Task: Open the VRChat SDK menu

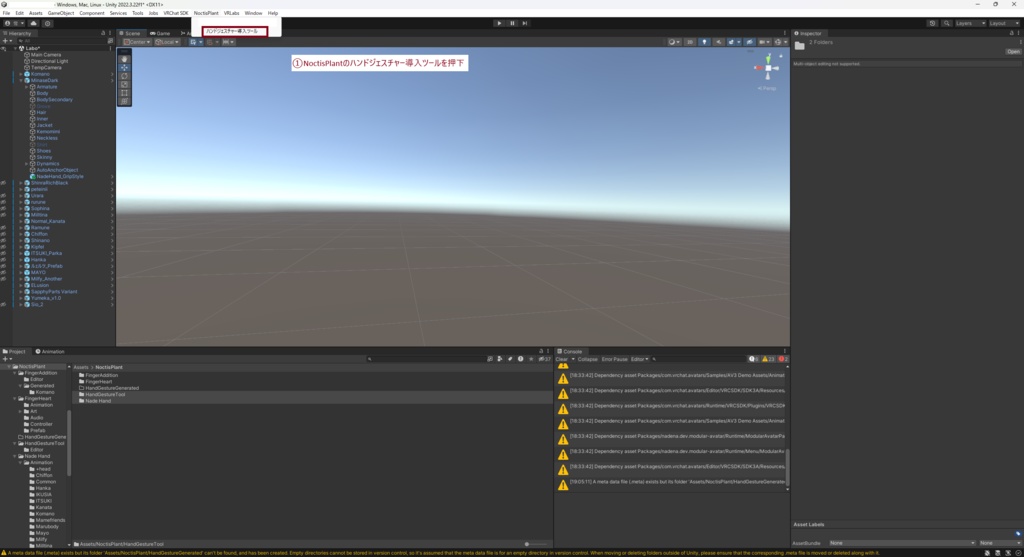Action: 176,13
